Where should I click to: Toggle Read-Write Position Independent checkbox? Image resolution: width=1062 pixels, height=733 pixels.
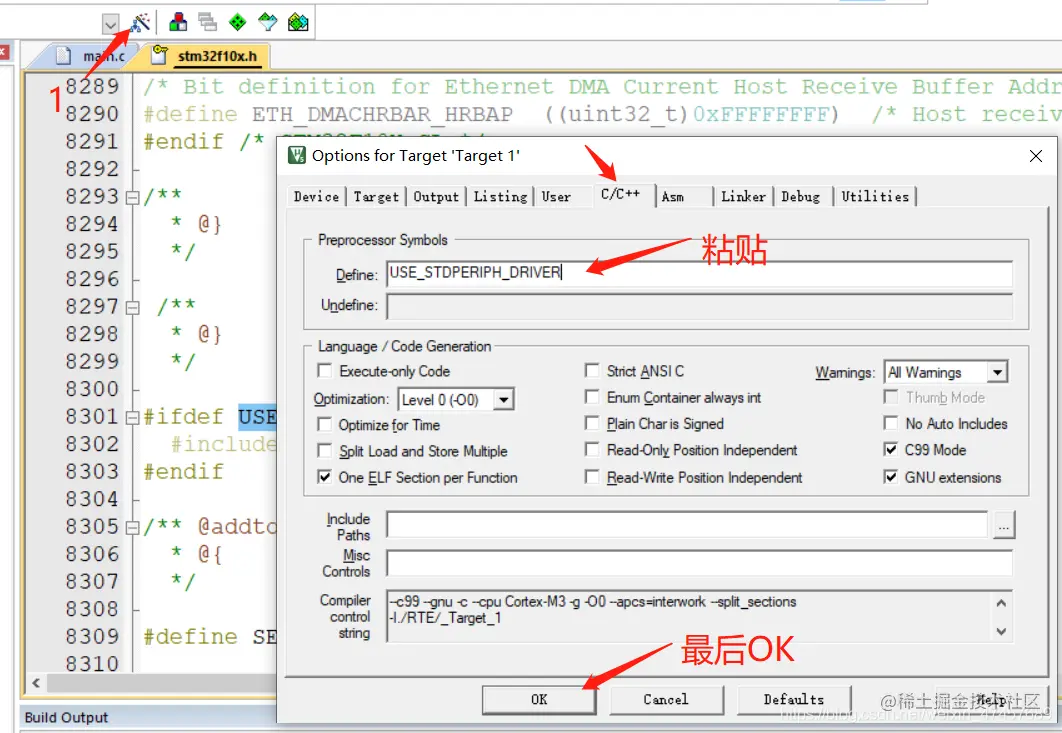(592, 477)
